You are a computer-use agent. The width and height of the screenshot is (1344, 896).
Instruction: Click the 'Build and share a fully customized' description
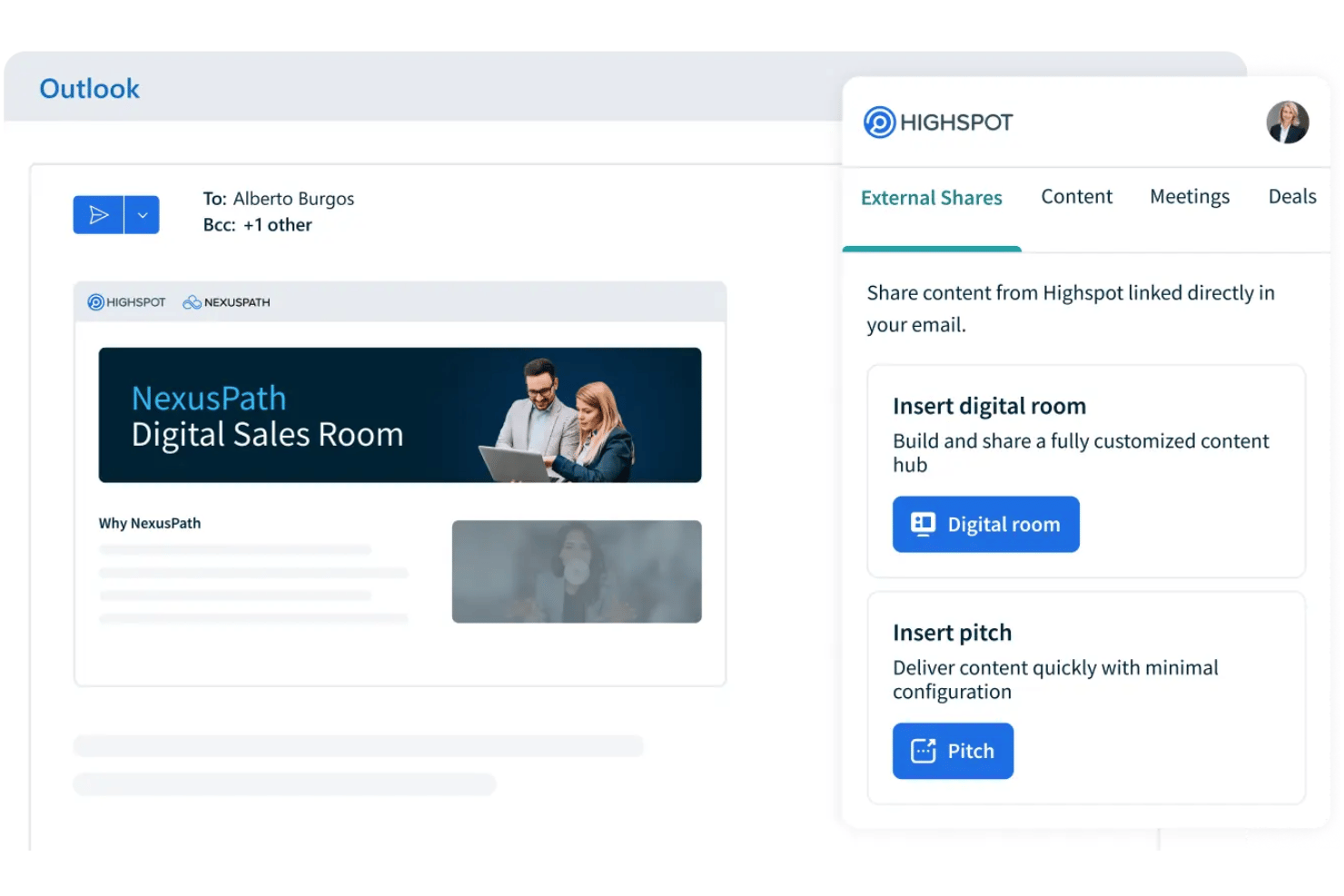pos(1081,453)
